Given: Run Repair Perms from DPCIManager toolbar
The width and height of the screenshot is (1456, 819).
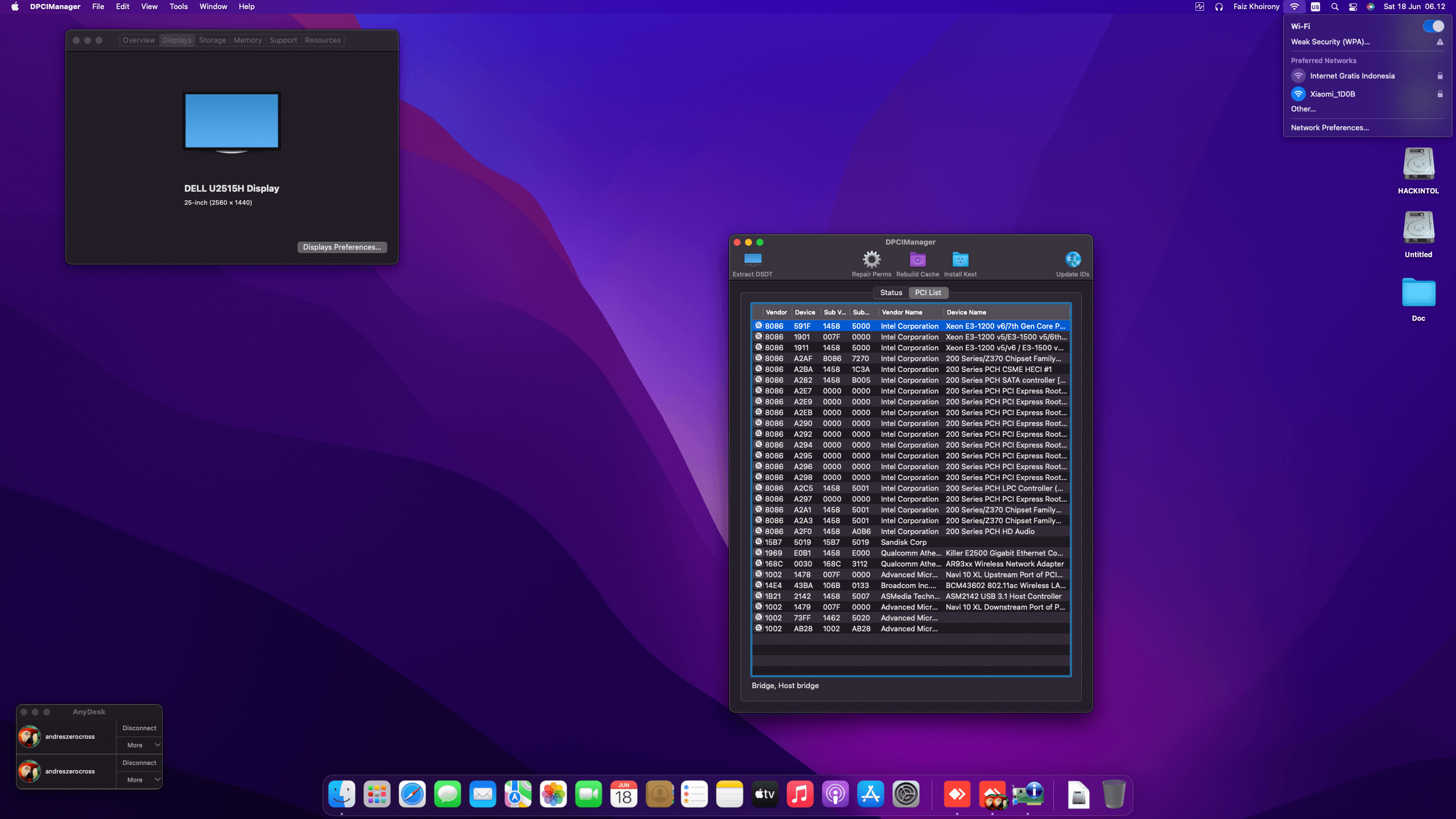Looking at the screenshot, I should pyautogui.click(x=871, y=260).
